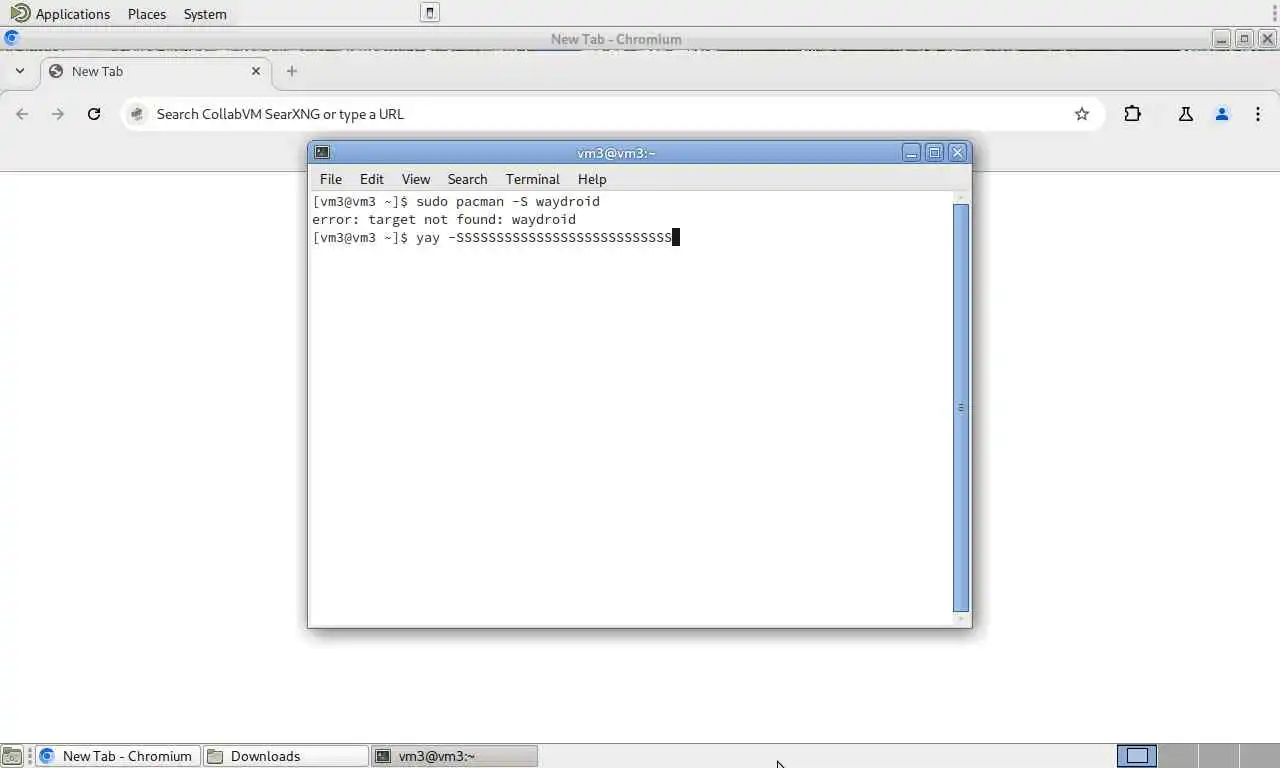The image size is (1280, 768).
Task: Open the Chromium labs flask icon
Action: (1186, 114)
